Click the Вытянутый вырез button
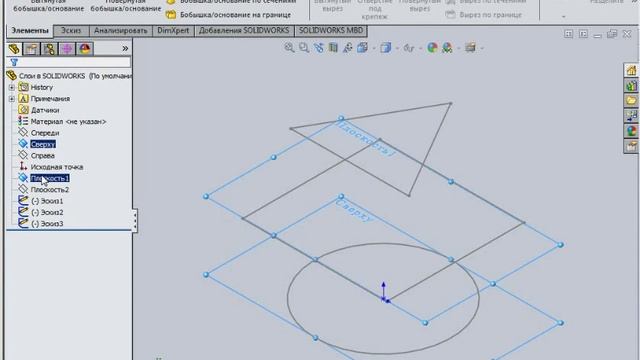This screenshot has height=360, width=640. click(x=332, y=6)
